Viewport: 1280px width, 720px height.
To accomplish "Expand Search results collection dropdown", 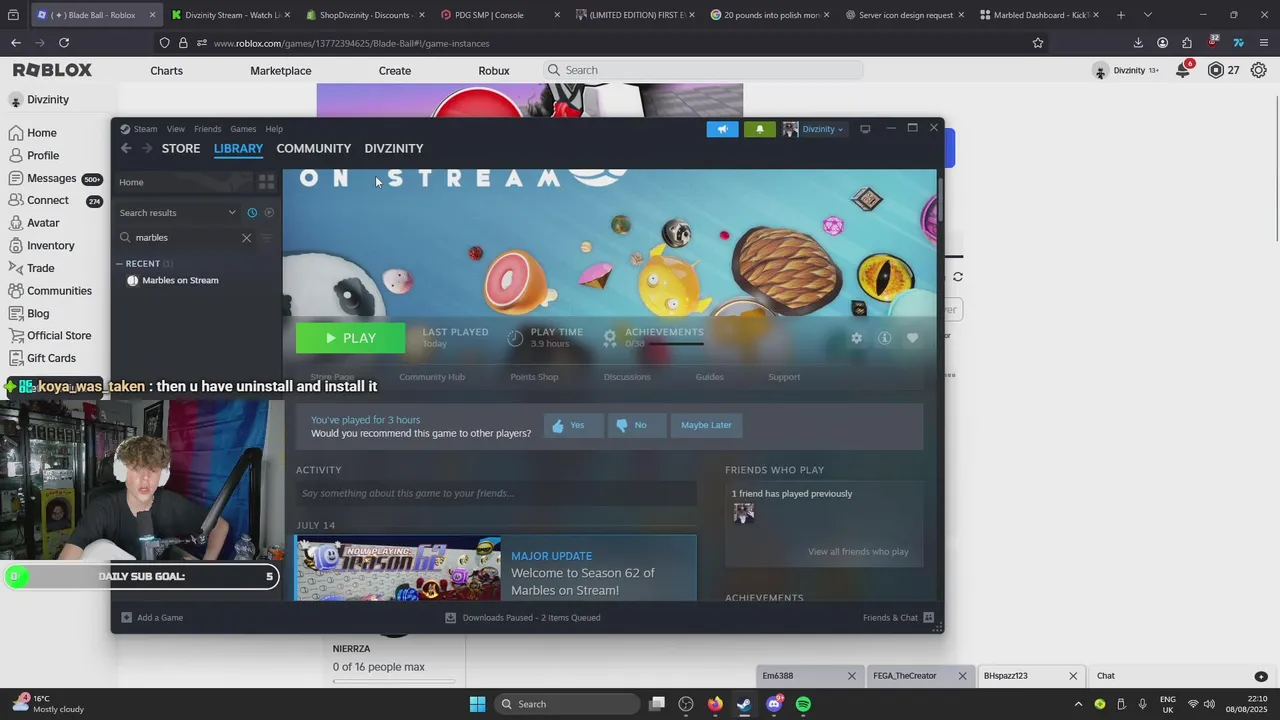I will click(232, 213).
